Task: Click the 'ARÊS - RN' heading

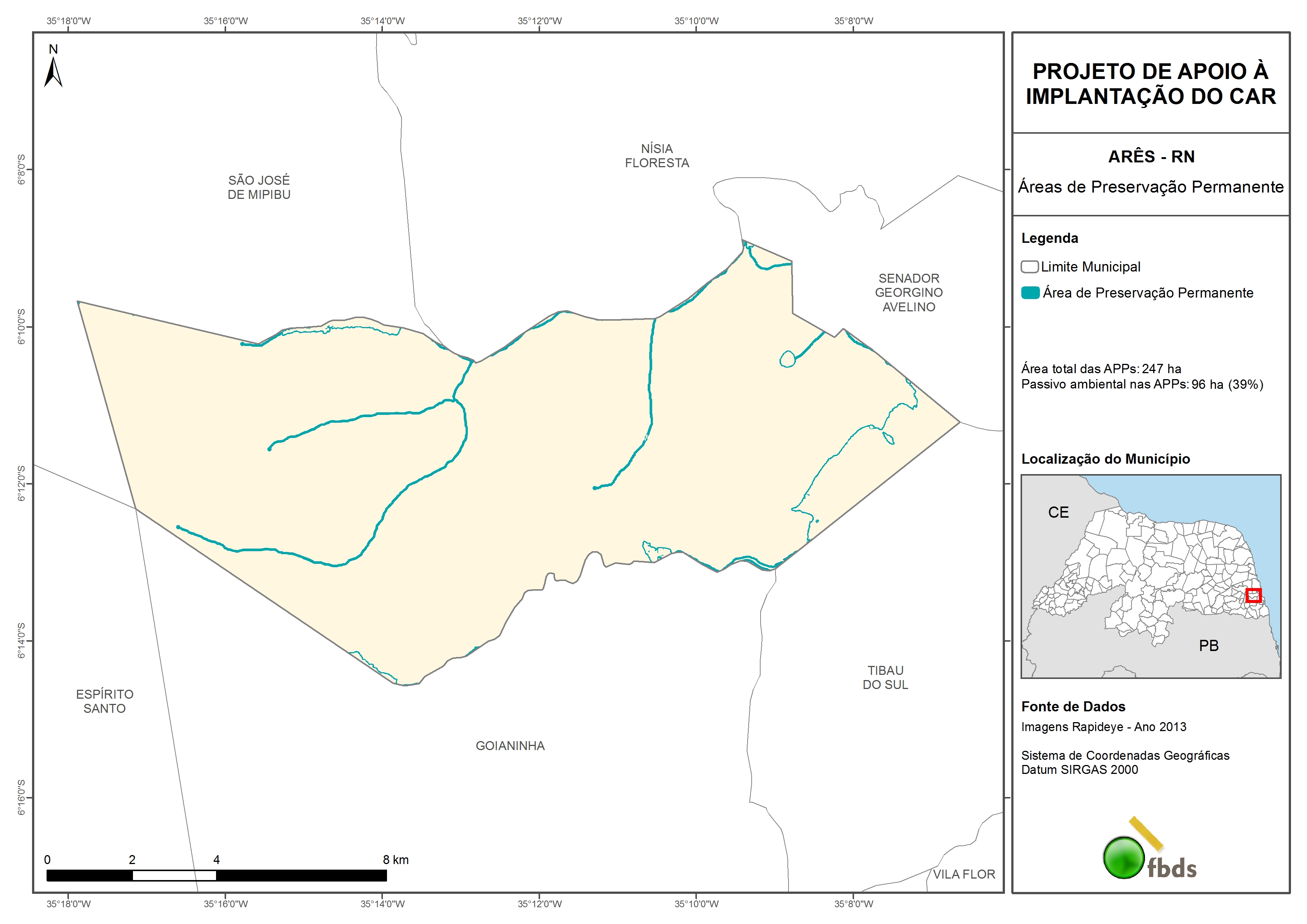Action: (x=1151, y=156)
